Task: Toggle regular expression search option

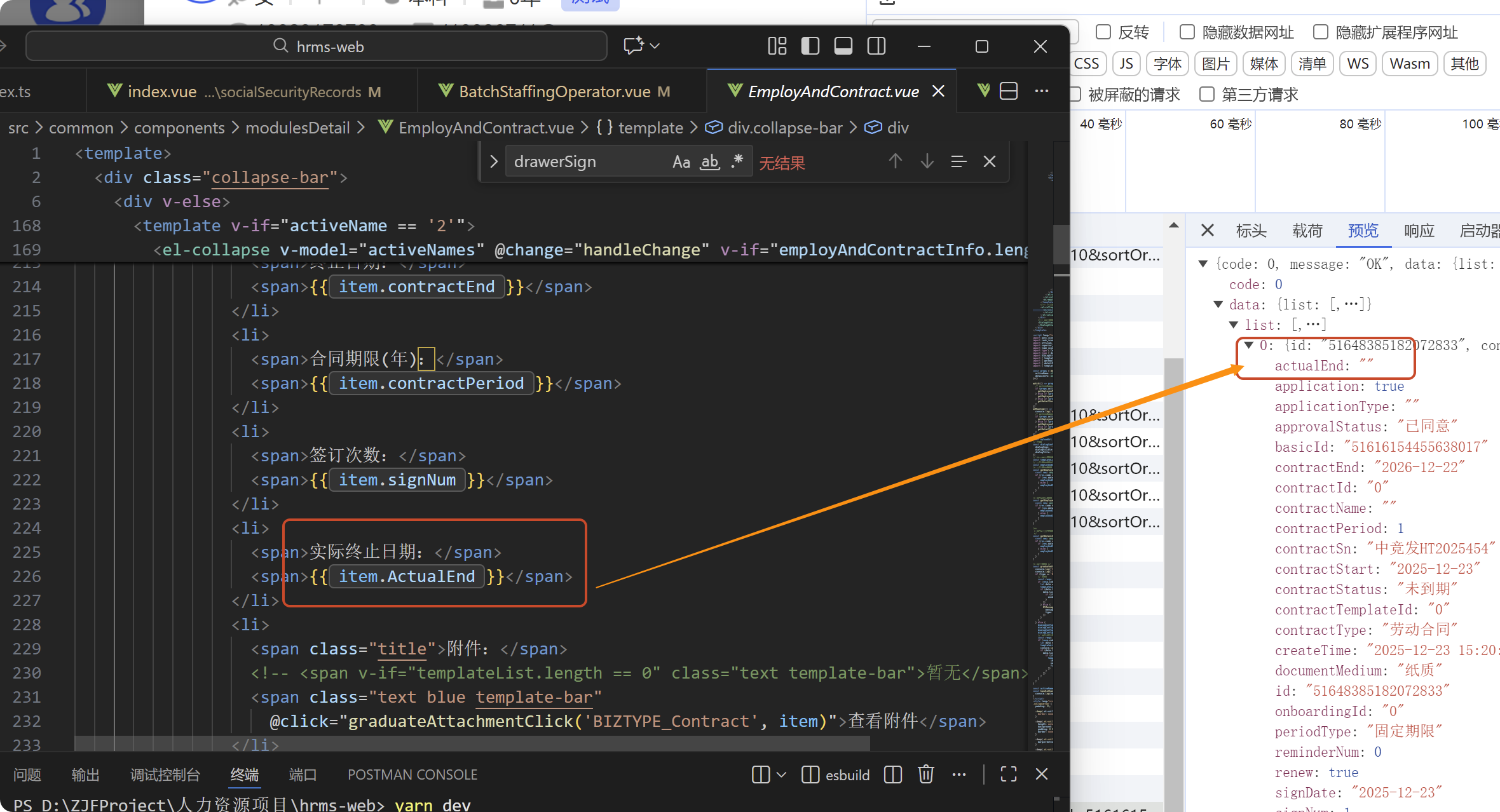Action: pyautogui.click(x=737, y=162)
